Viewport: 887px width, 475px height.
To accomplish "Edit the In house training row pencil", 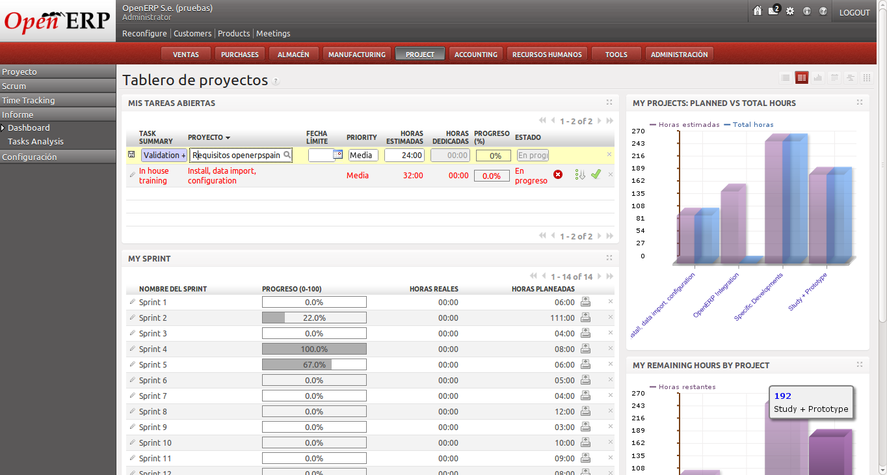I will click(132, 175).
